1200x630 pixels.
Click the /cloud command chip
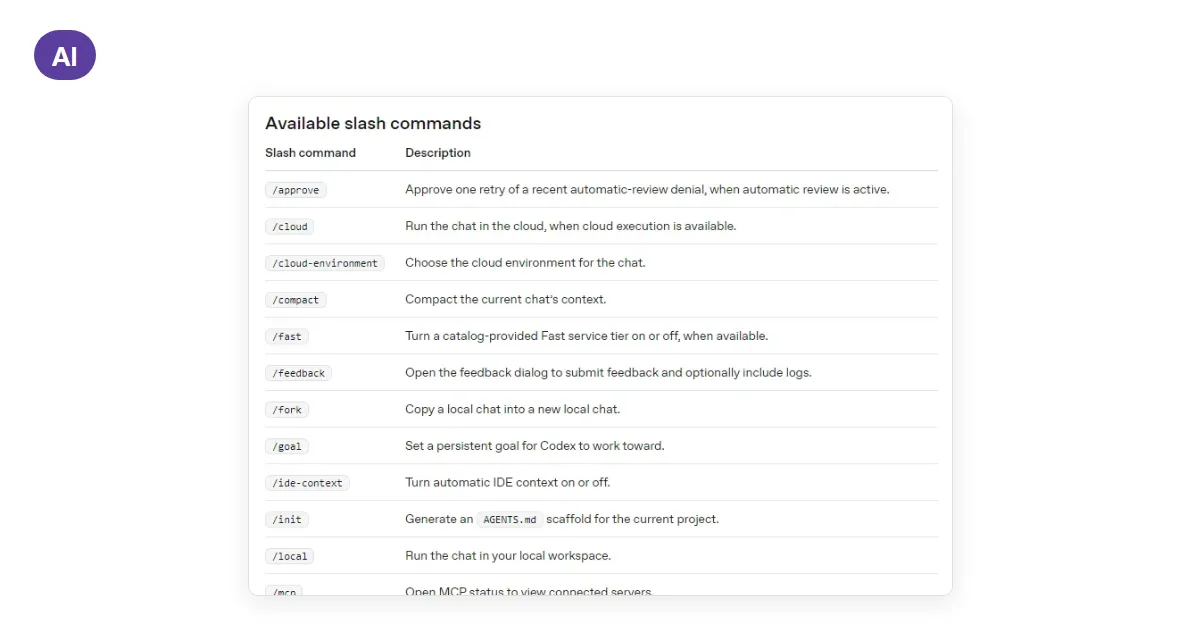(x=290, y=226)
